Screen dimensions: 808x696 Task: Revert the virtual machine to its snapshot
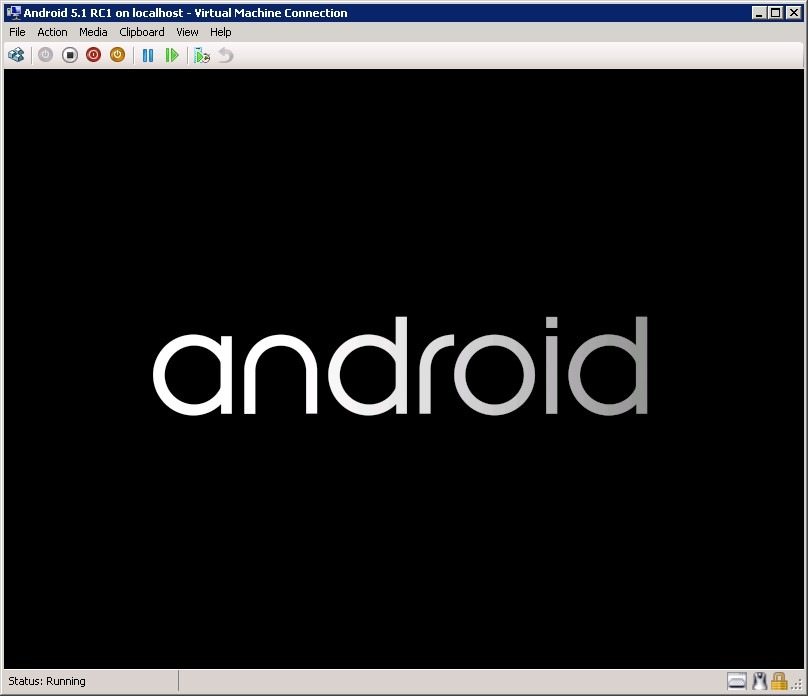pos(225,55)
